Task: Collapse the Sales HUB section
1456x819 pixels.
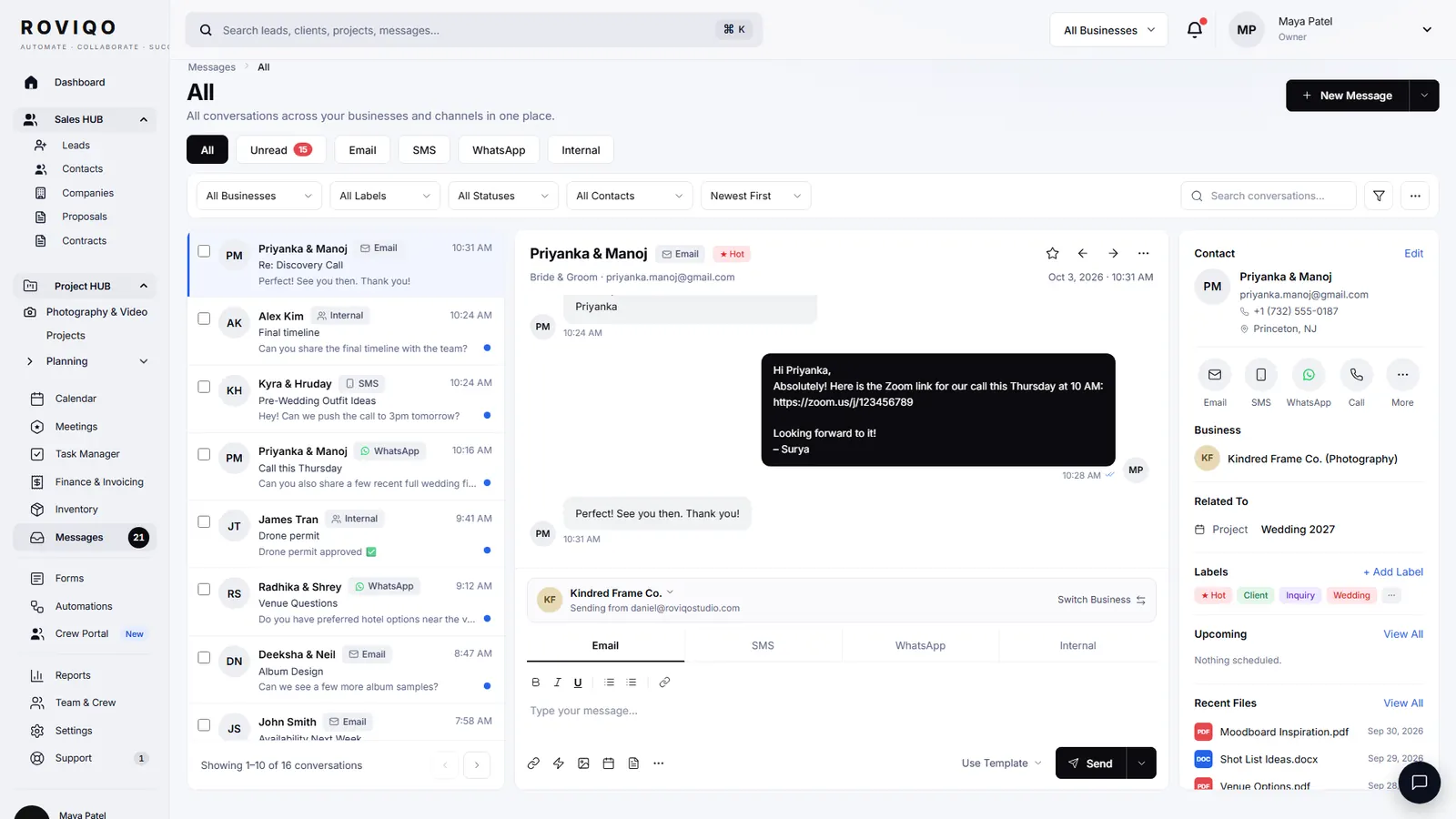Action: (x=143, y=119)
